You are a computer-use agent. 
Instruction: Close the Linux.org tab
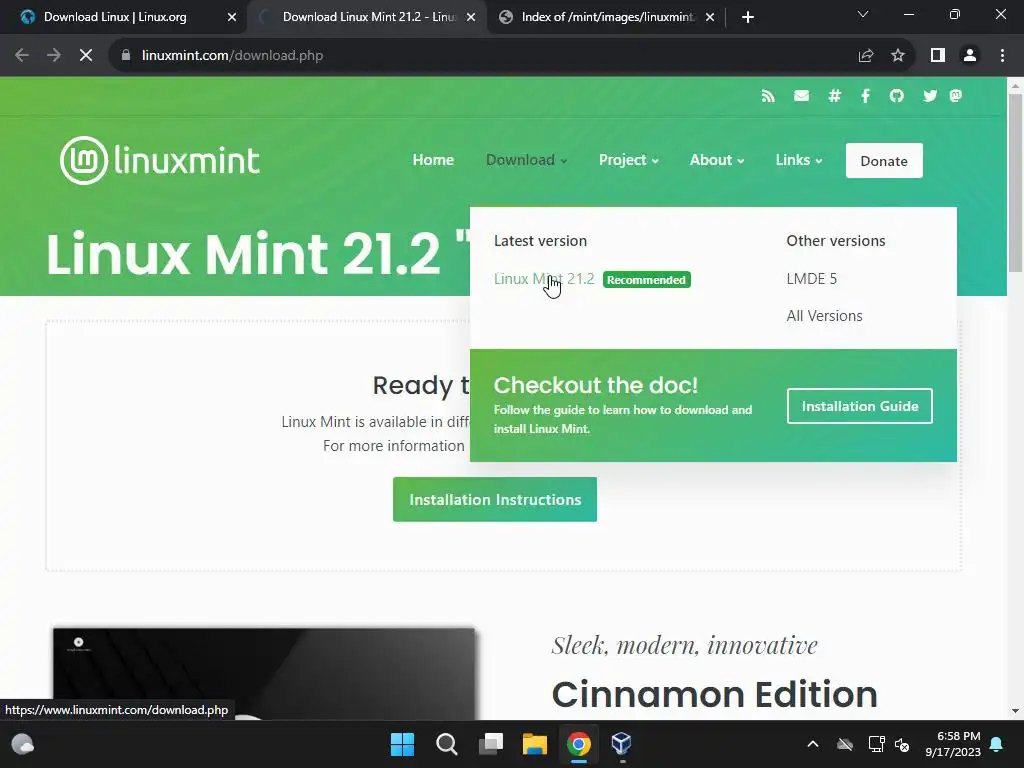tap(232, 17)
